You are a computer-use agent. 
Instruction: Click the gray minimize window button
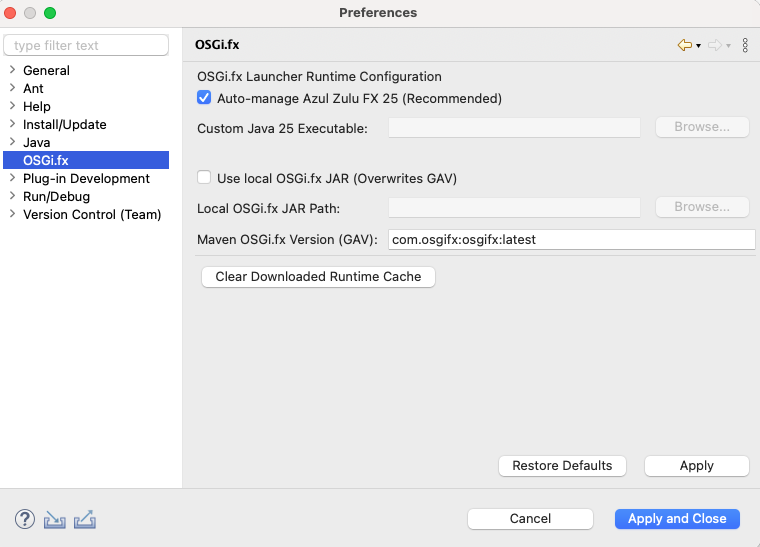(x=30, y=13)
